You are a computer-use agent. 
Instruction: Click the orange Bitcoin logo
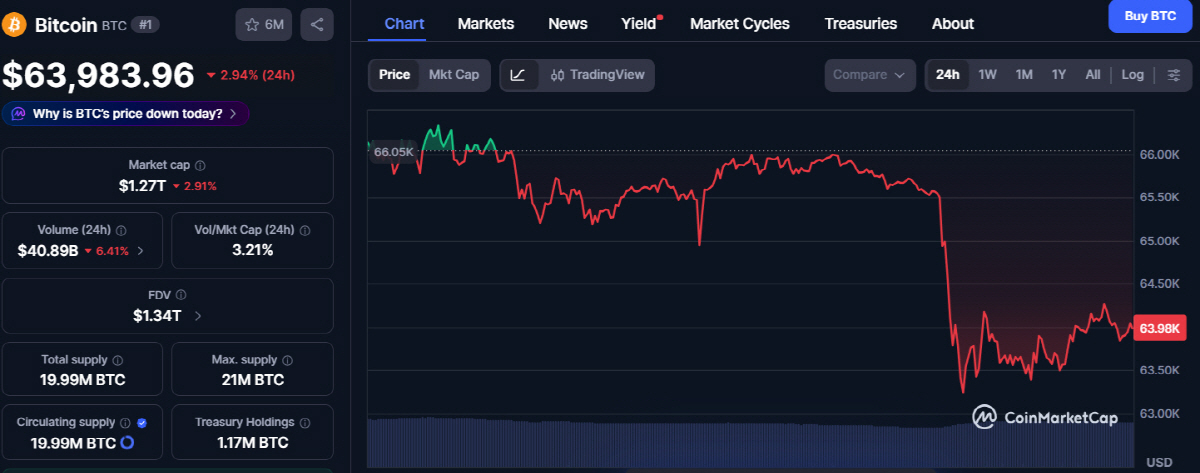(15, 25)
